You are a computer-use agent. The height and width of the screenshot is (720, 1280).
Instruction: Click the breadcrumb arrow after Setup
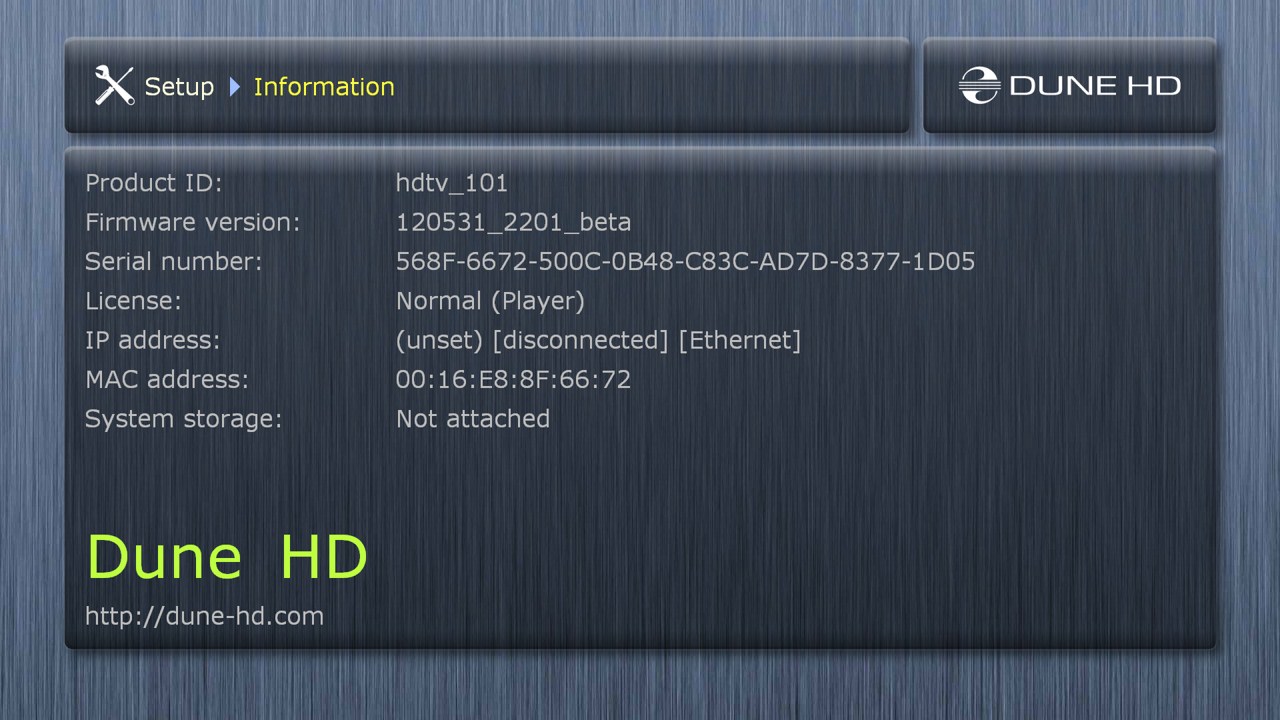234,87
